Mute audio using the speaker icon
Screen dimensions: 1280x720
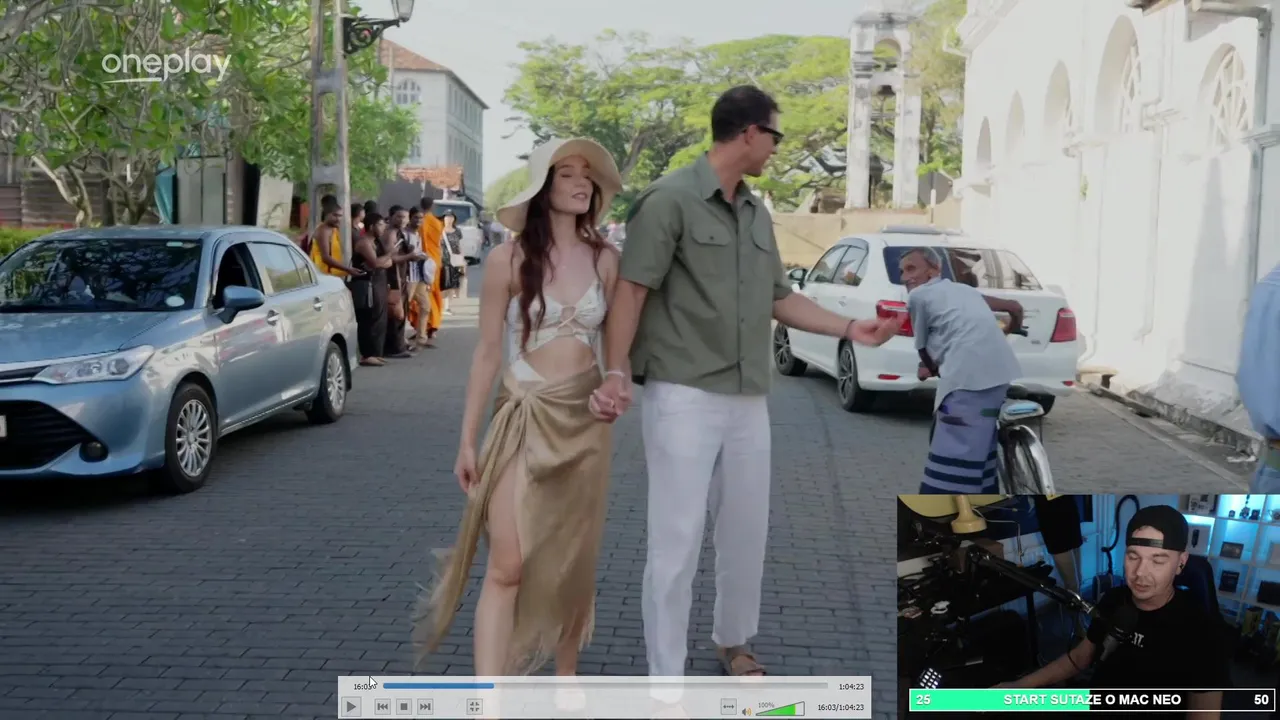[746, 711]
